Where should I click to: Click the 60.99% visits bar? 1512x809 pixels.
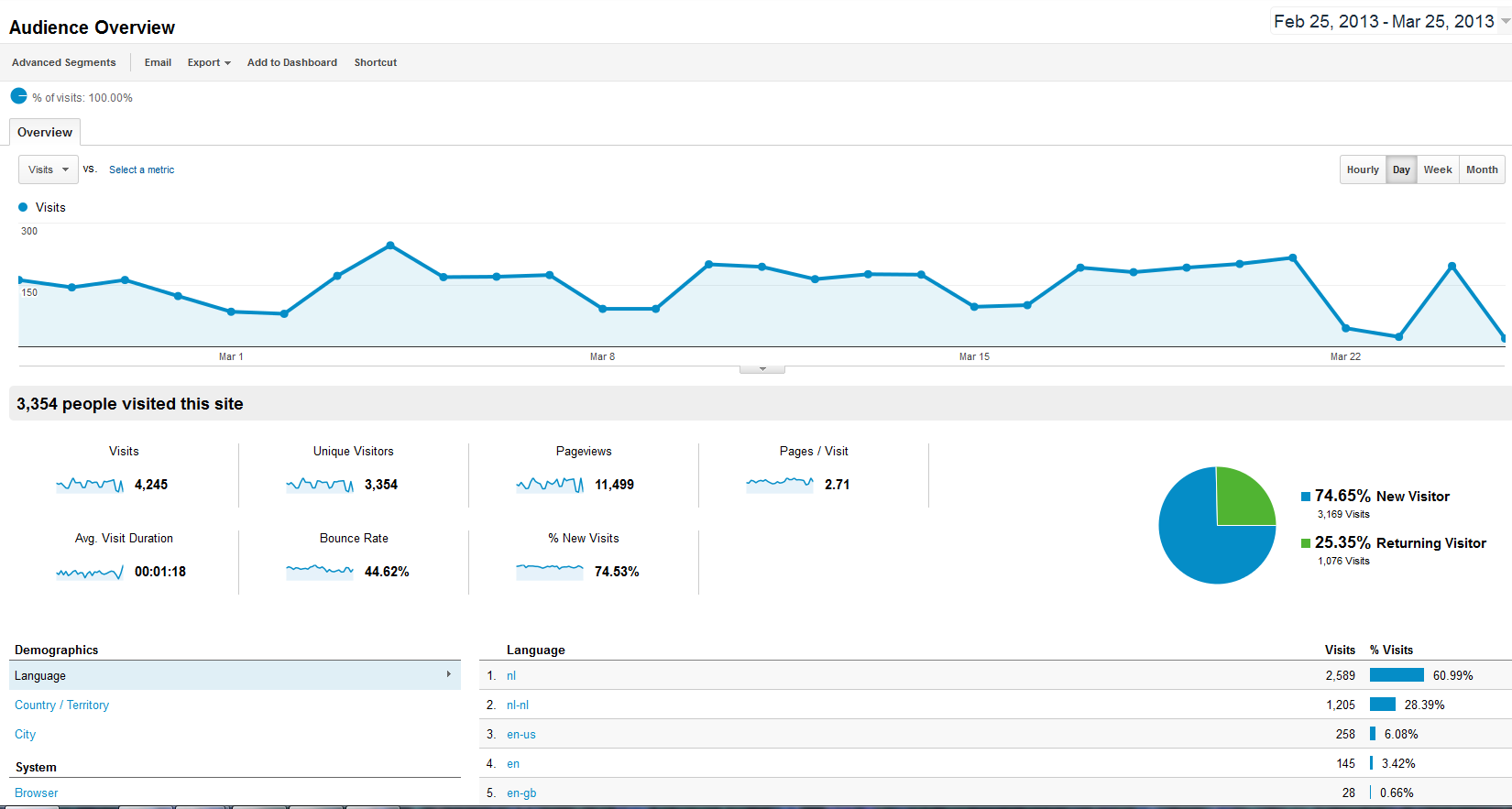[1397, 675]
